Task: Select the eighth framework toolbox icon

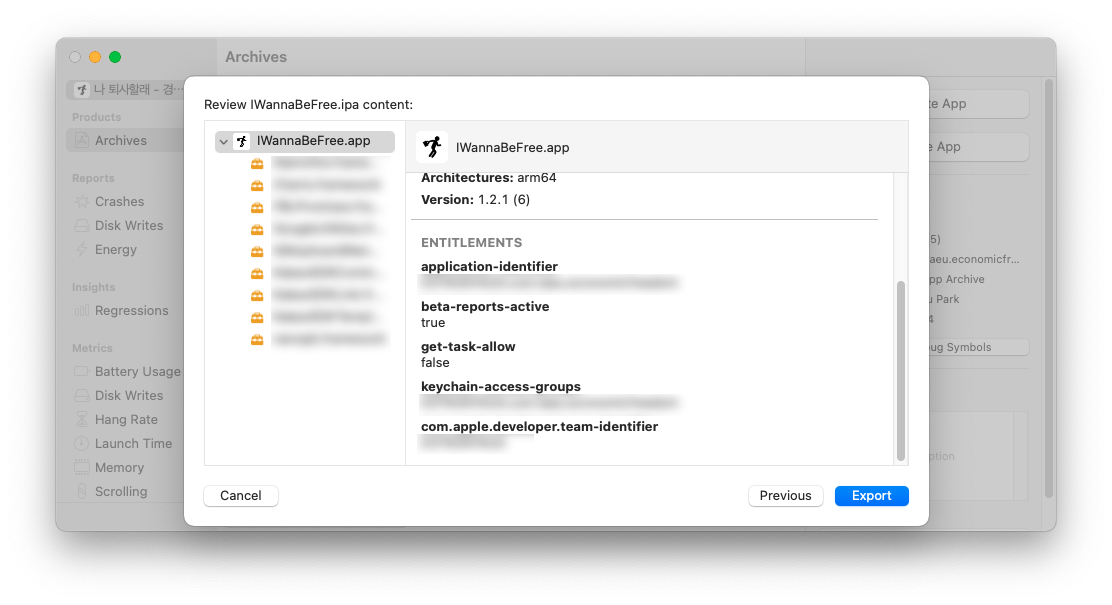Action: 257,318
